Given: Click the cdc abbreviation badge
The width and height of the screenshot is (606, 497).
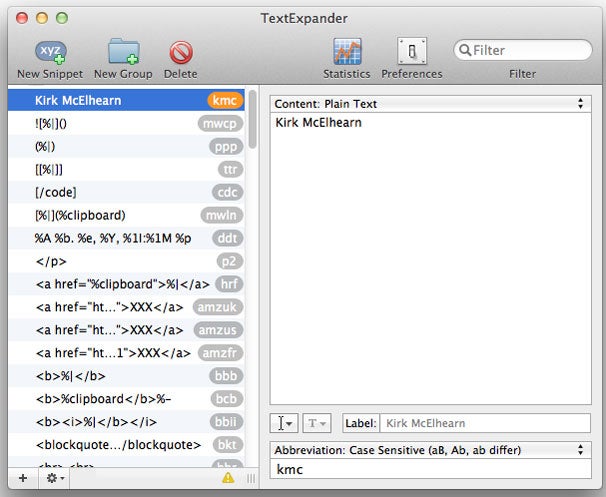Looking at the screenshot, I should (228, 192).
